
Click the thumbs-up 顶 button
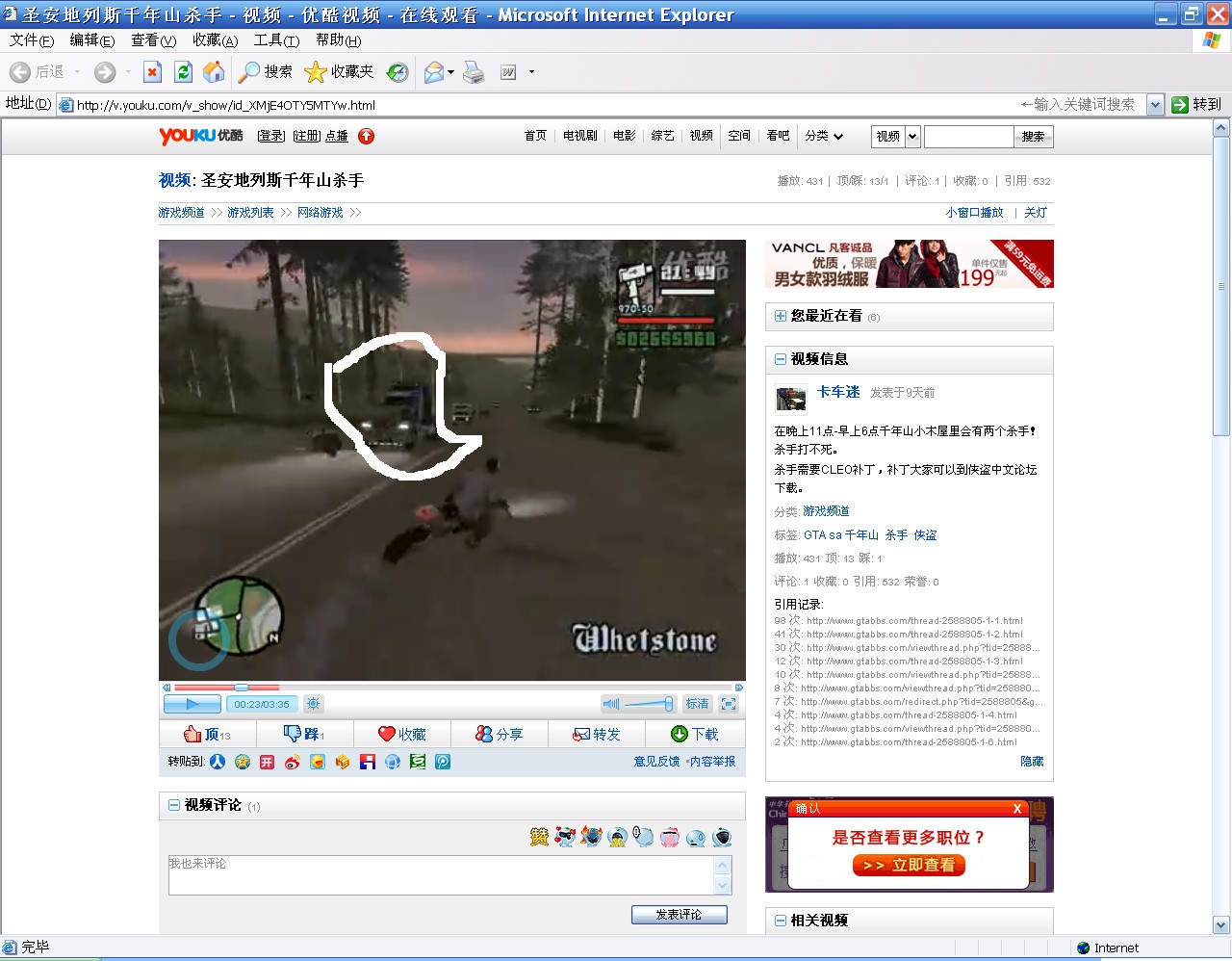click(207, 734)
